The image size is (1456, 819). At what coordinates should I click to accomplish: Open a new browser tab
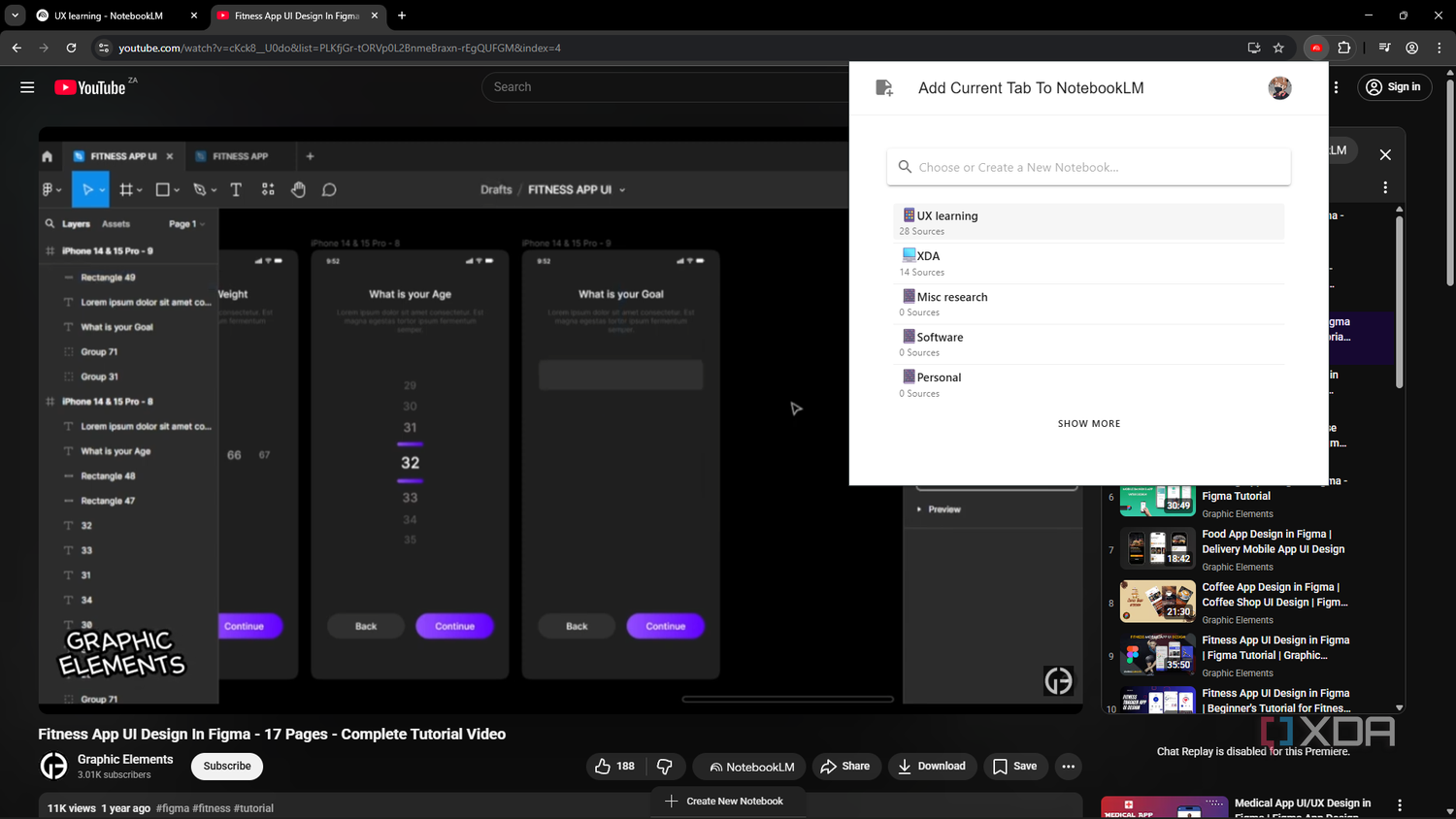(x=402, y=16)
